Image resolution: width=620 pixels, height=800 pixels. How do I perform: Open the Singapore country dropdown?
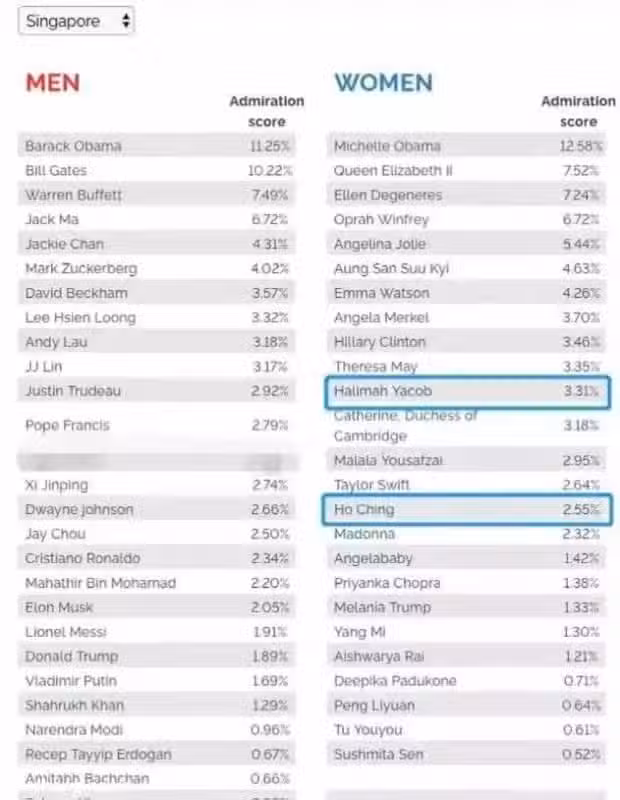[x=76, y=21]
